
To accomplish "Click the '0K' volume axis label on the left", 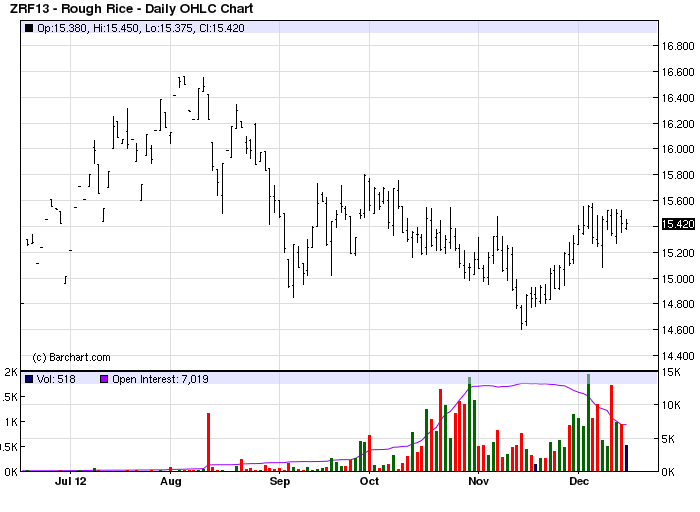I will pyautogui.click(x=11, y=472).
